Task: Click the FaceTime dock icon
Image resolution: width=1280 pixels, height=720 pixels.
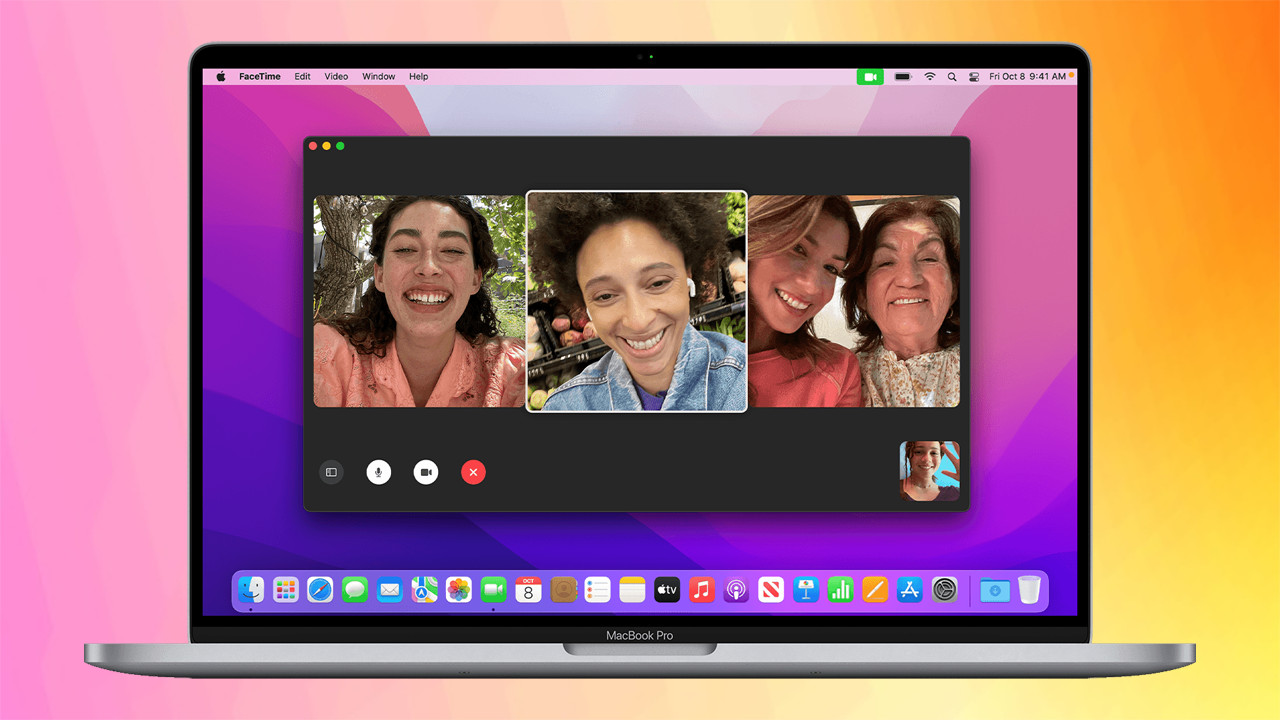Action: (494, 590)
